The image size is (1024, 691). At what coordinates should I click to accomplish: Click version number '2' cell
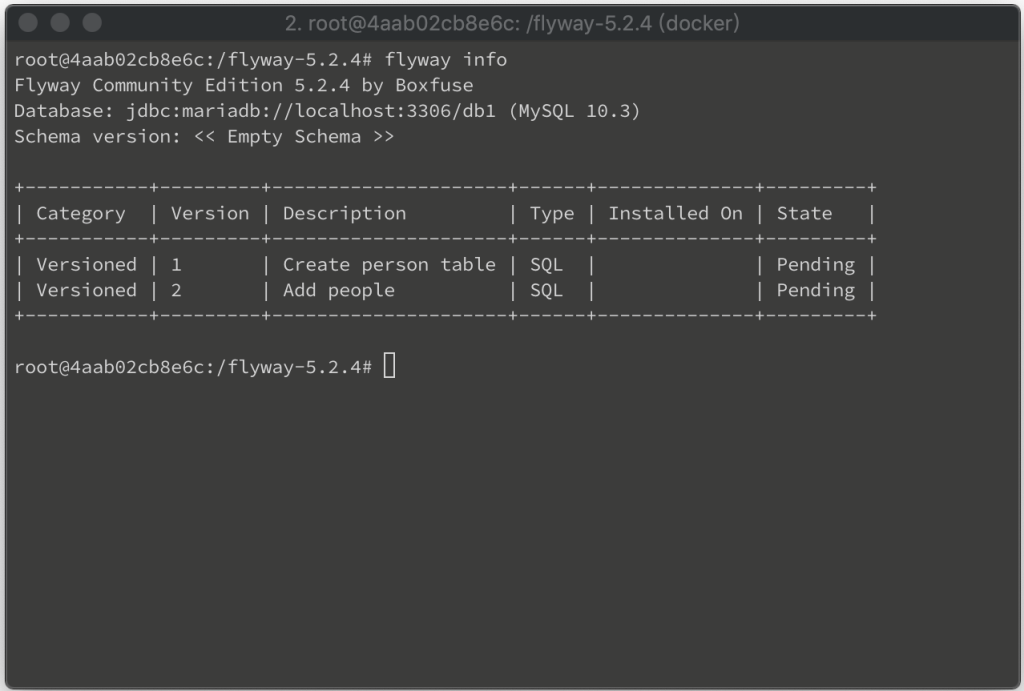[x=176, y=290]
